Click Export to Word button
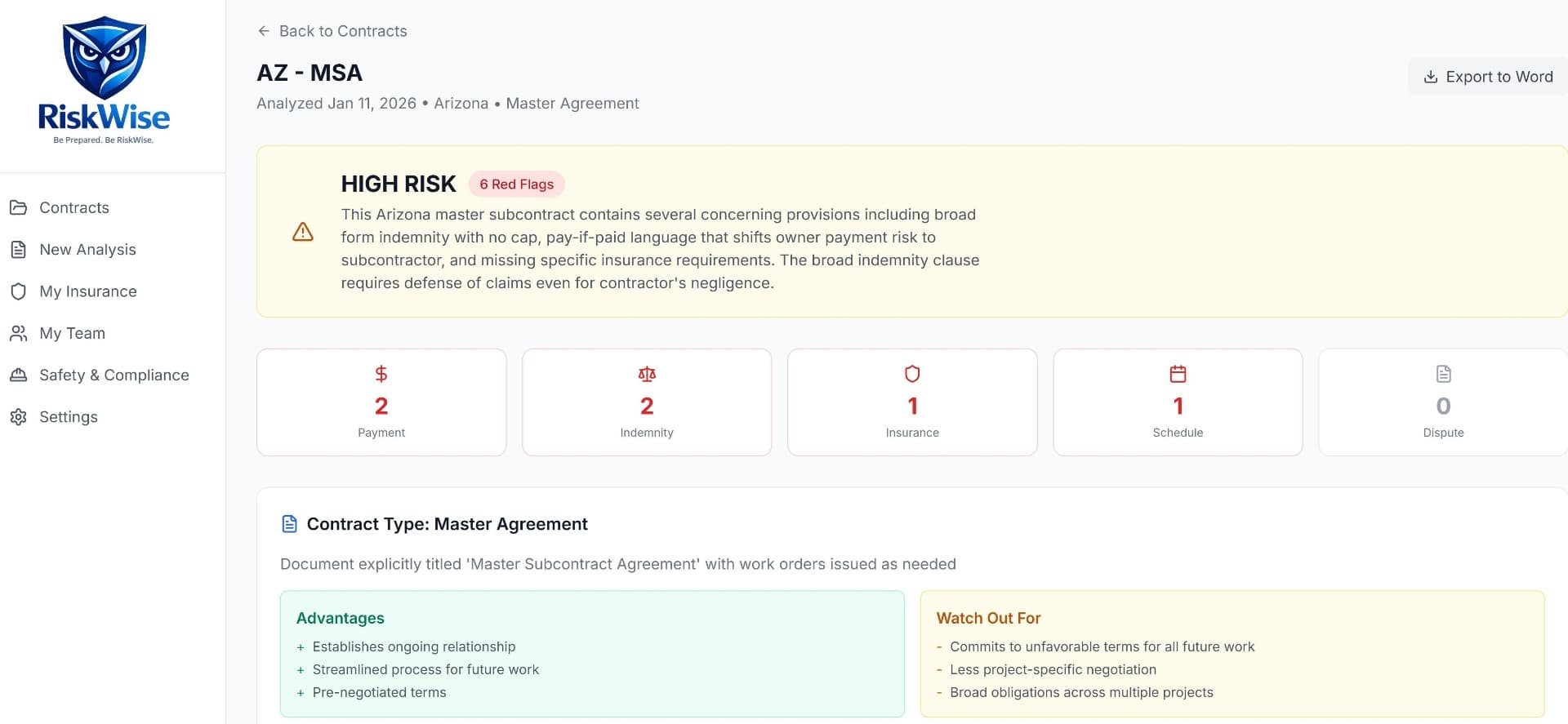Screen dimensions: 1568x724 (x=1488, y=77)
